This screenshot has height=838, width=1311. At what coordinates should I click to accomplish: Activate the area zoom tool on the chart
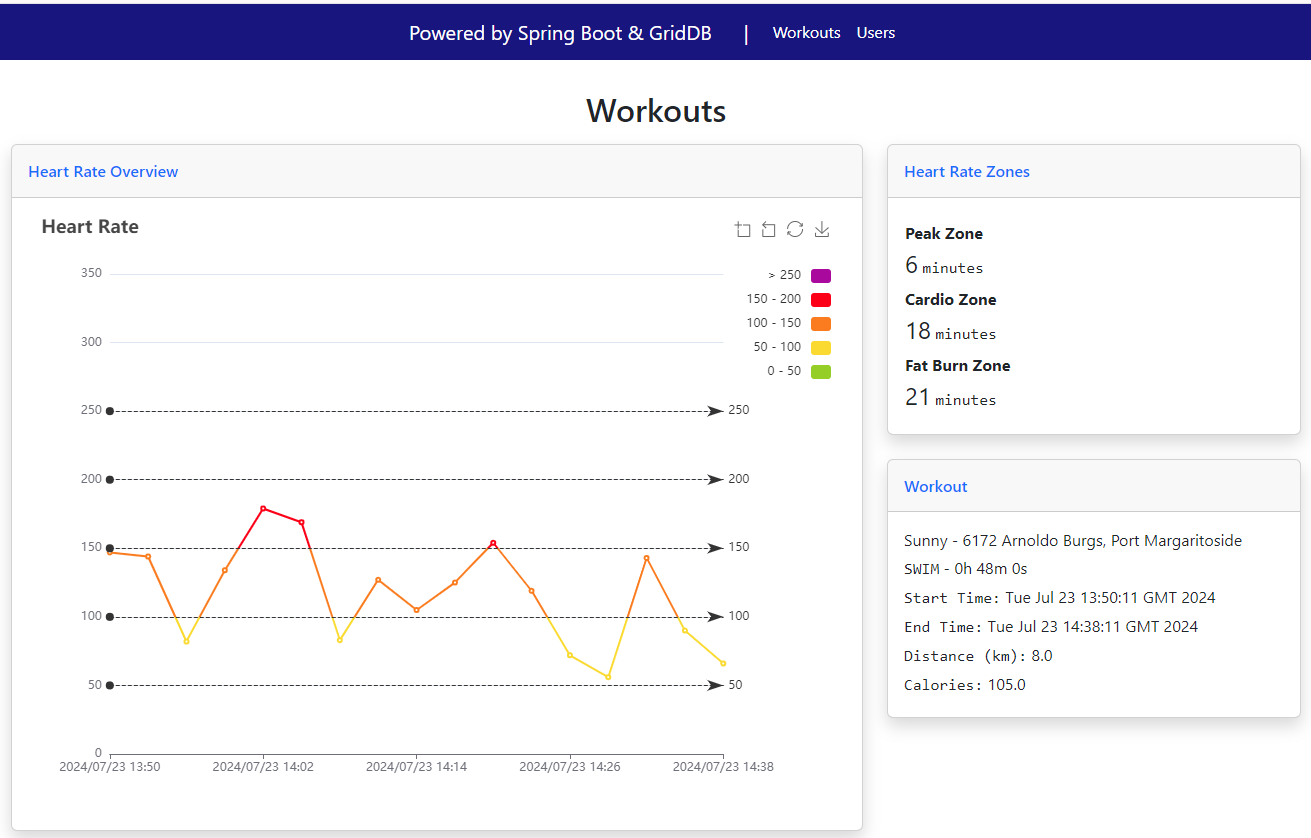[742, 230]
